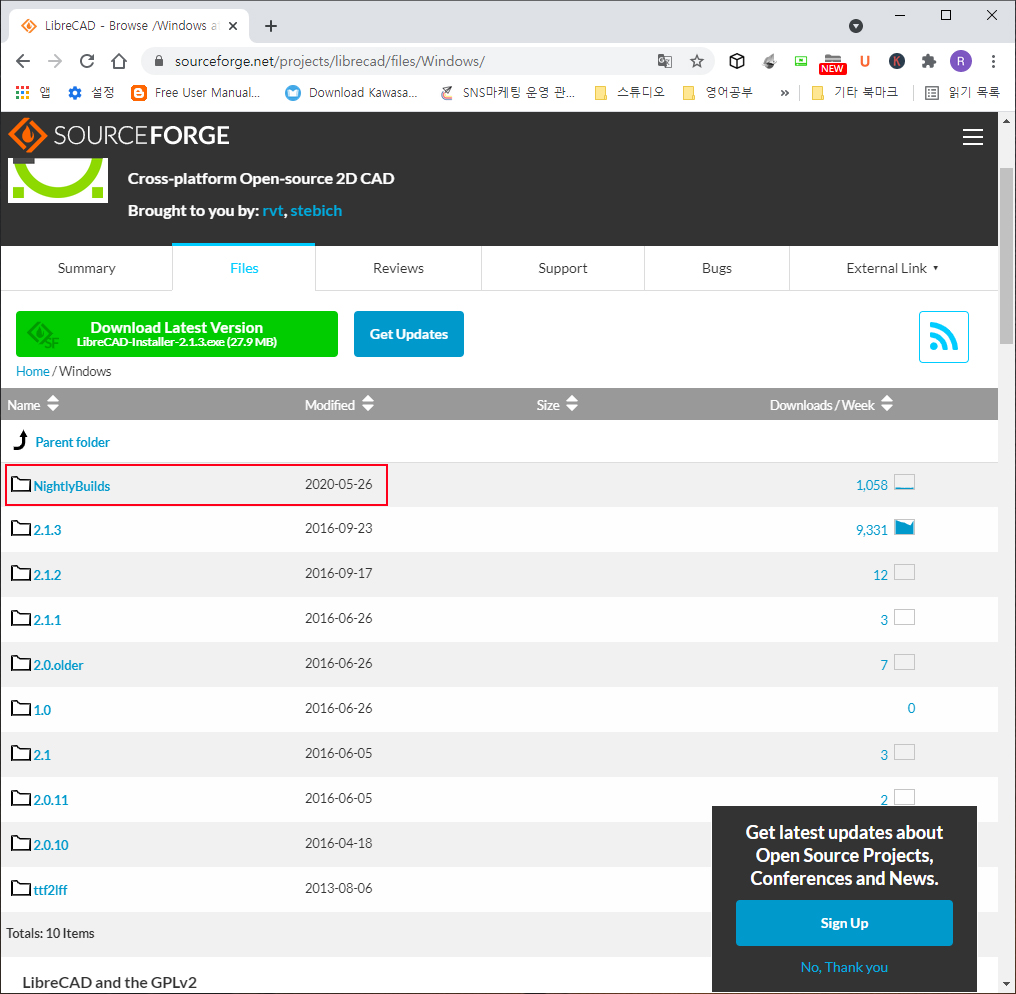Click the 1,058 downloads chart icon

[904, 483]
